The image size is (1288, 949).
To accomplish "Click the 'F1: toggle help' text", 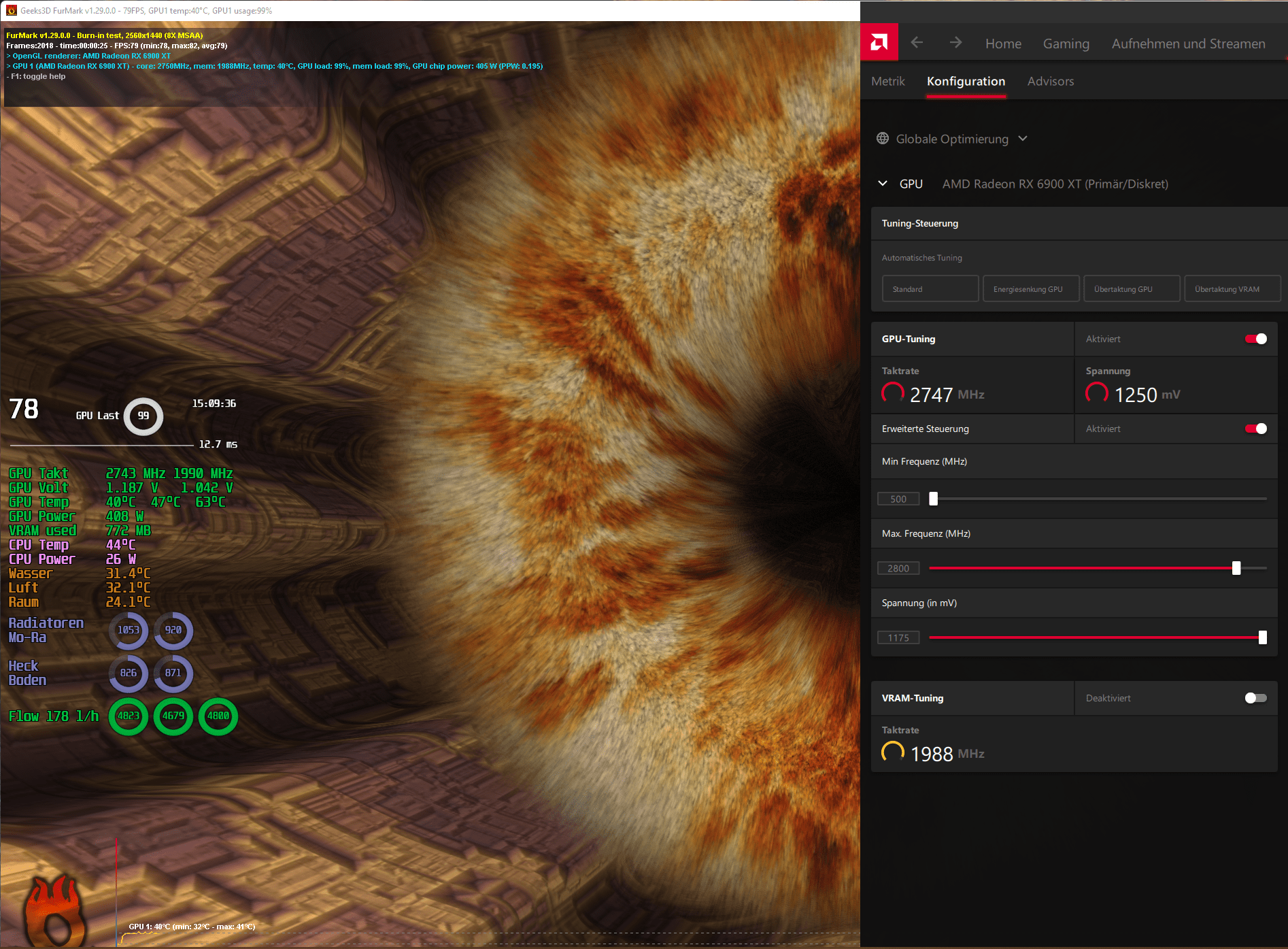I will pos(36,76).
